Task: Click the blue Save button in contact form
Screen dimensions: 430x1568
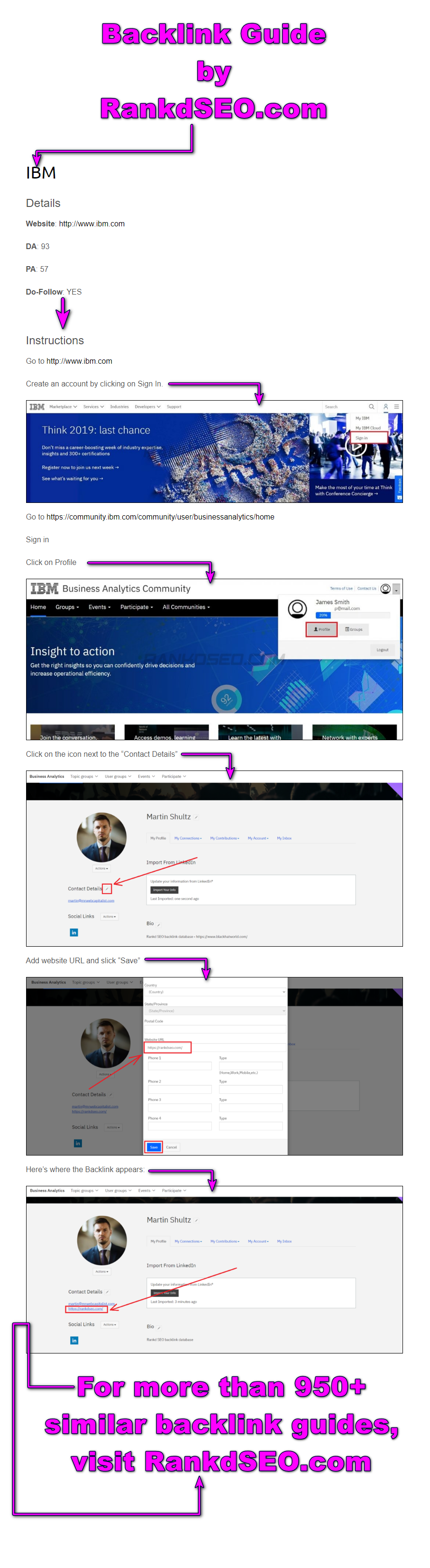Action: point(154,1147)
